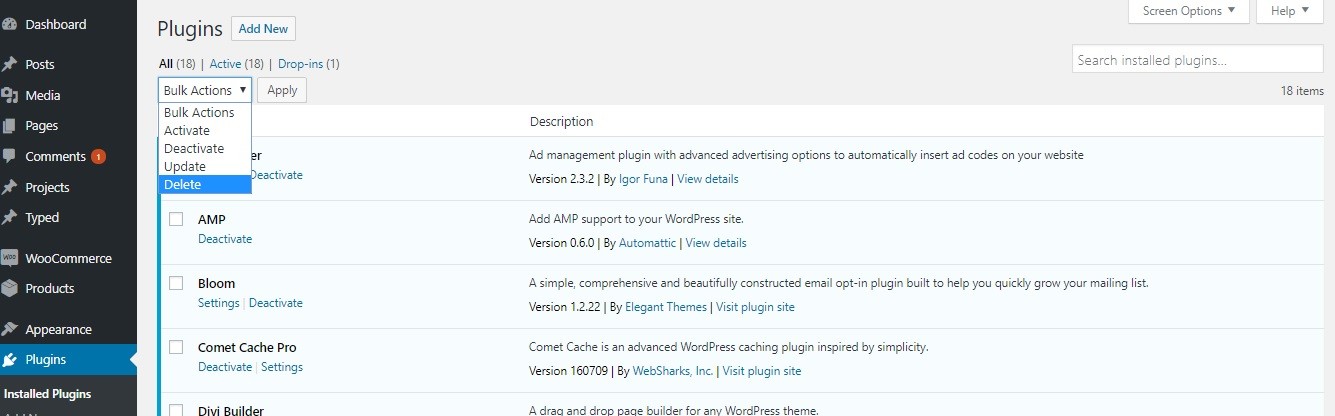Choose Update in bulk actions list
The image size is (1335, 416).
click(x=205, y=166)
